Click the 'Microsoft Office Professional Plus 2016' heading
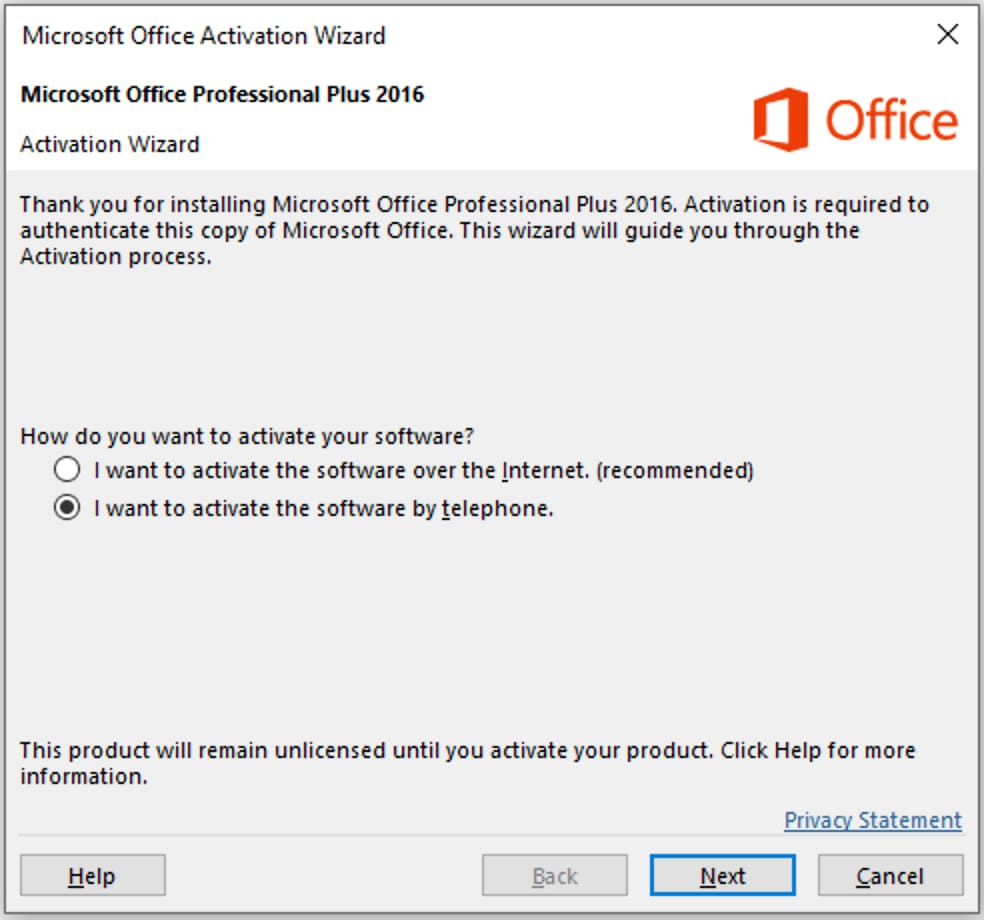The width and height of the screenshot is (984, 920). pos(222,95)
